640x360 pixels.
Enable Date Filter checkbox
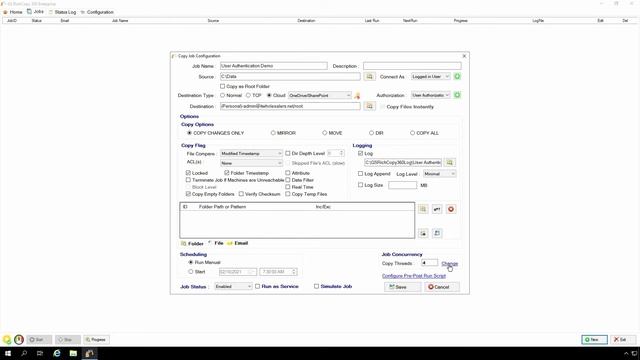coord(288,180)
